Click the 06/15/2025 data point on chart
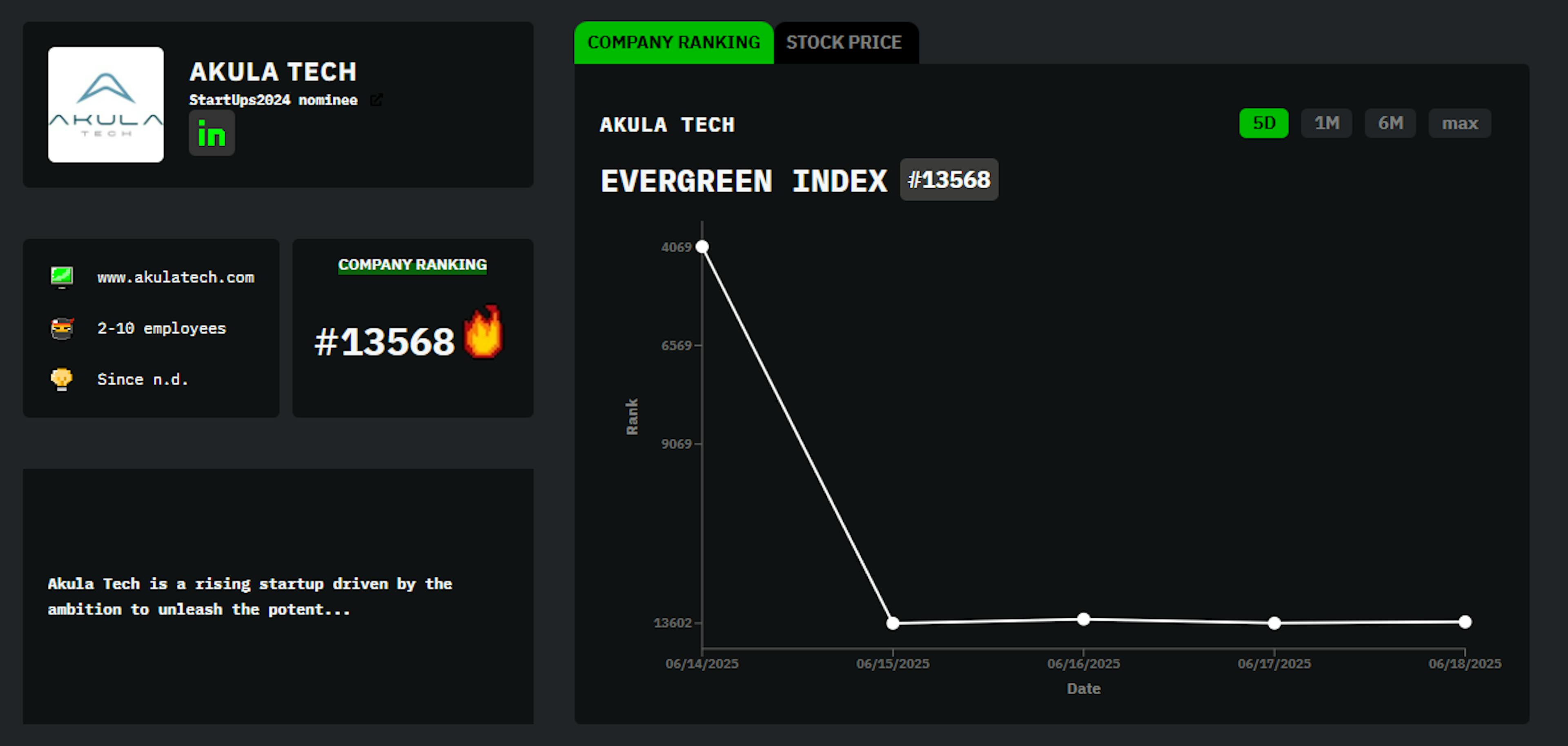1568x746 pixels. 892,623
